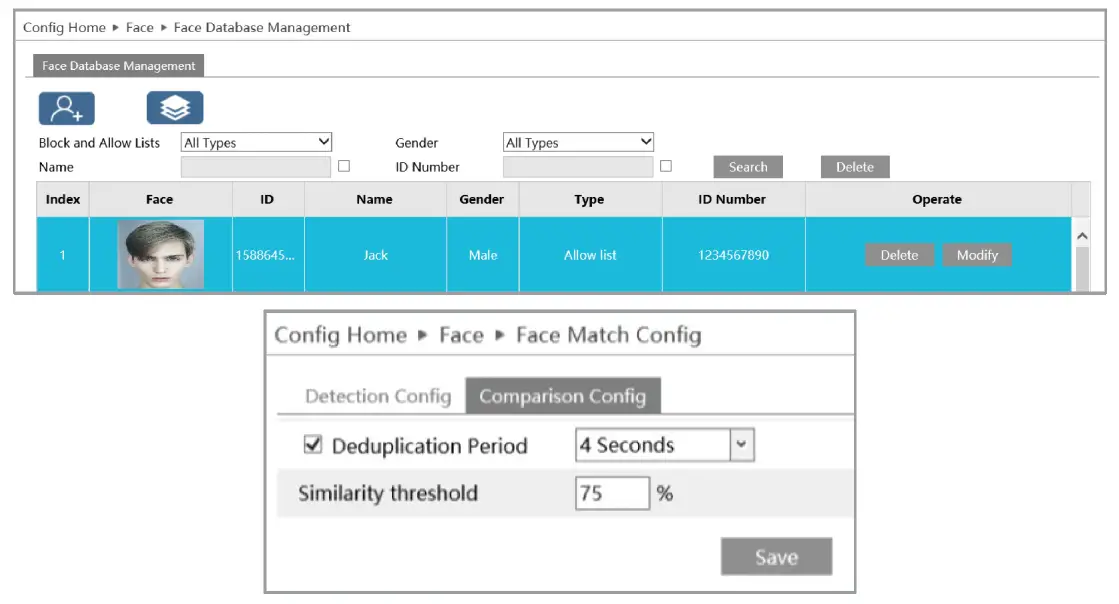1119x604 pixels.
Task: Click the table scrollbar up arrow
Action: (x=1082, y=236)
